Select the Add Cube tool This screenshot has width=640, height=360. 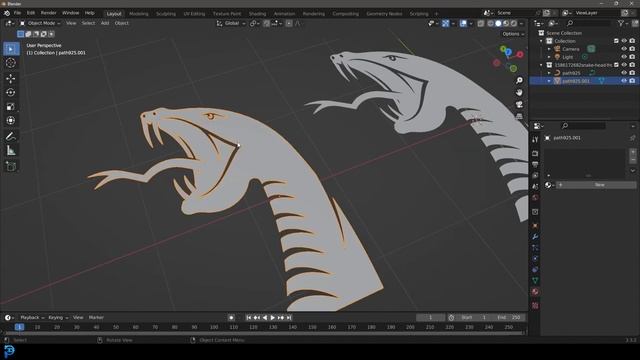click(x=11, y=166)
